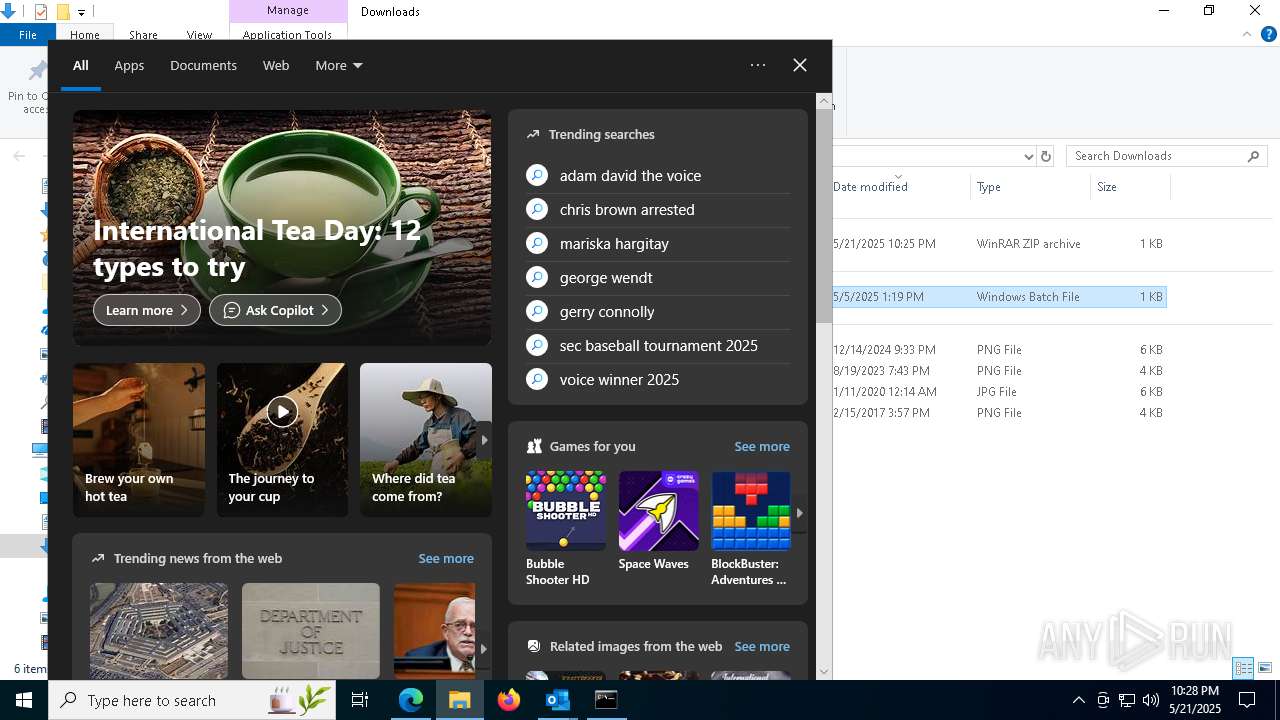Click the Search Downloads input field
Viewport: 1280px width, 720px height.
(1156, 156)
